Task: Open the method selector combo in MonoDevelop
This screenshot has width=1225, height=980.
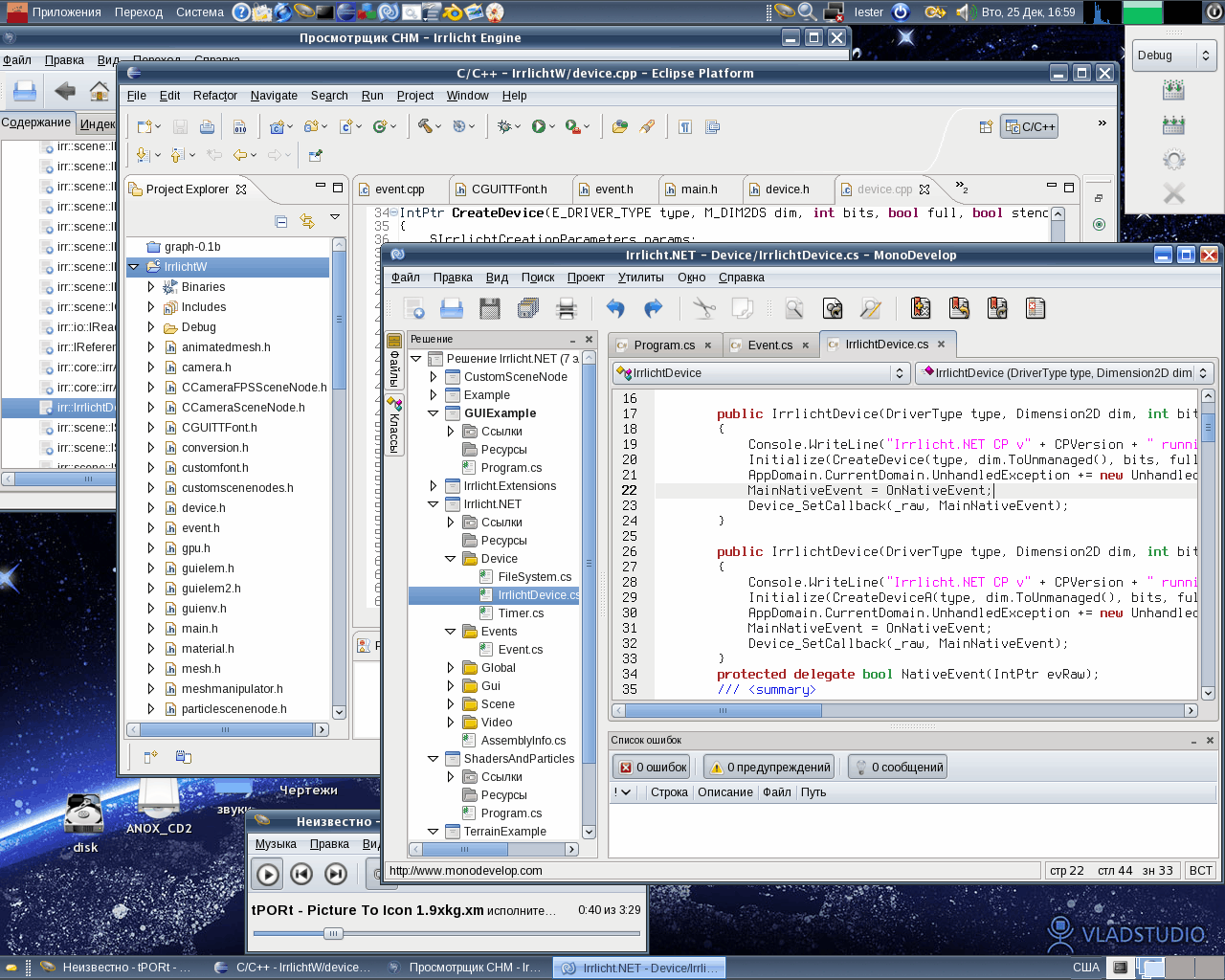Action: click(1064, 373)
